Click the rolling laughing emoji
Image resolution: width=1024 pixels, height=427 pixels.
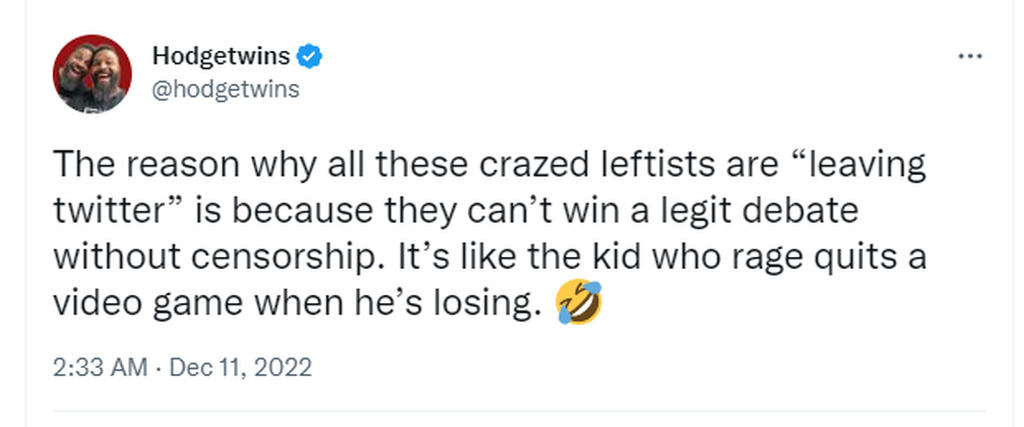click(x=579, y=304)
